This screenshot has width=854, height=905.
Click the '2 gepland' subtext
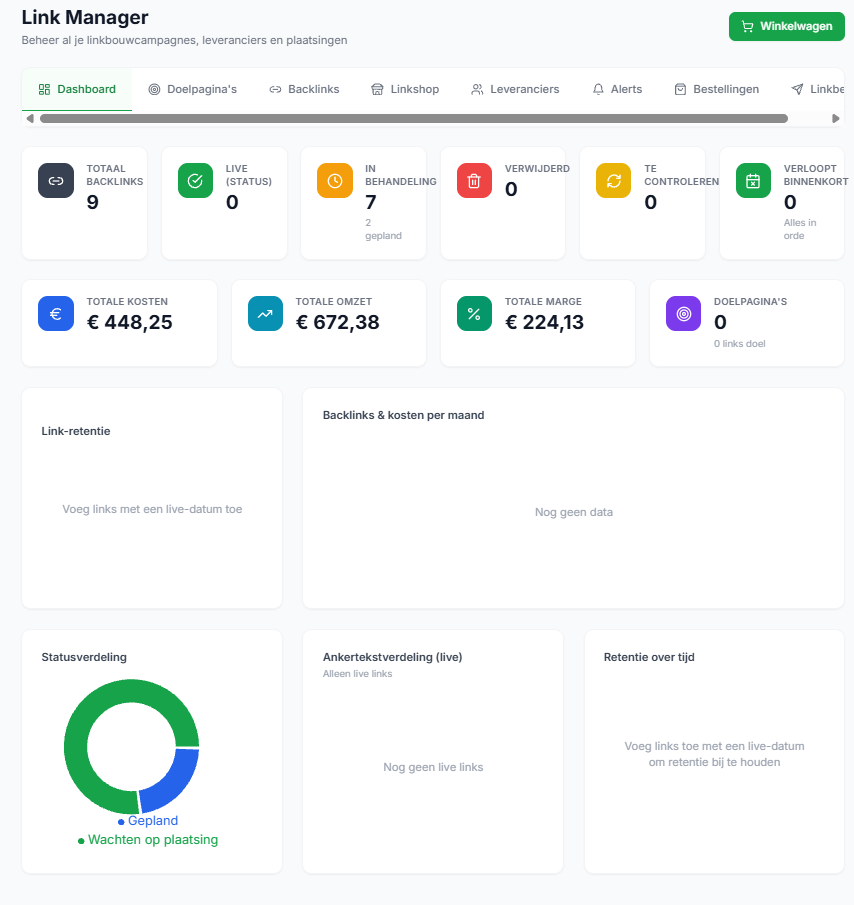point(383,229)
